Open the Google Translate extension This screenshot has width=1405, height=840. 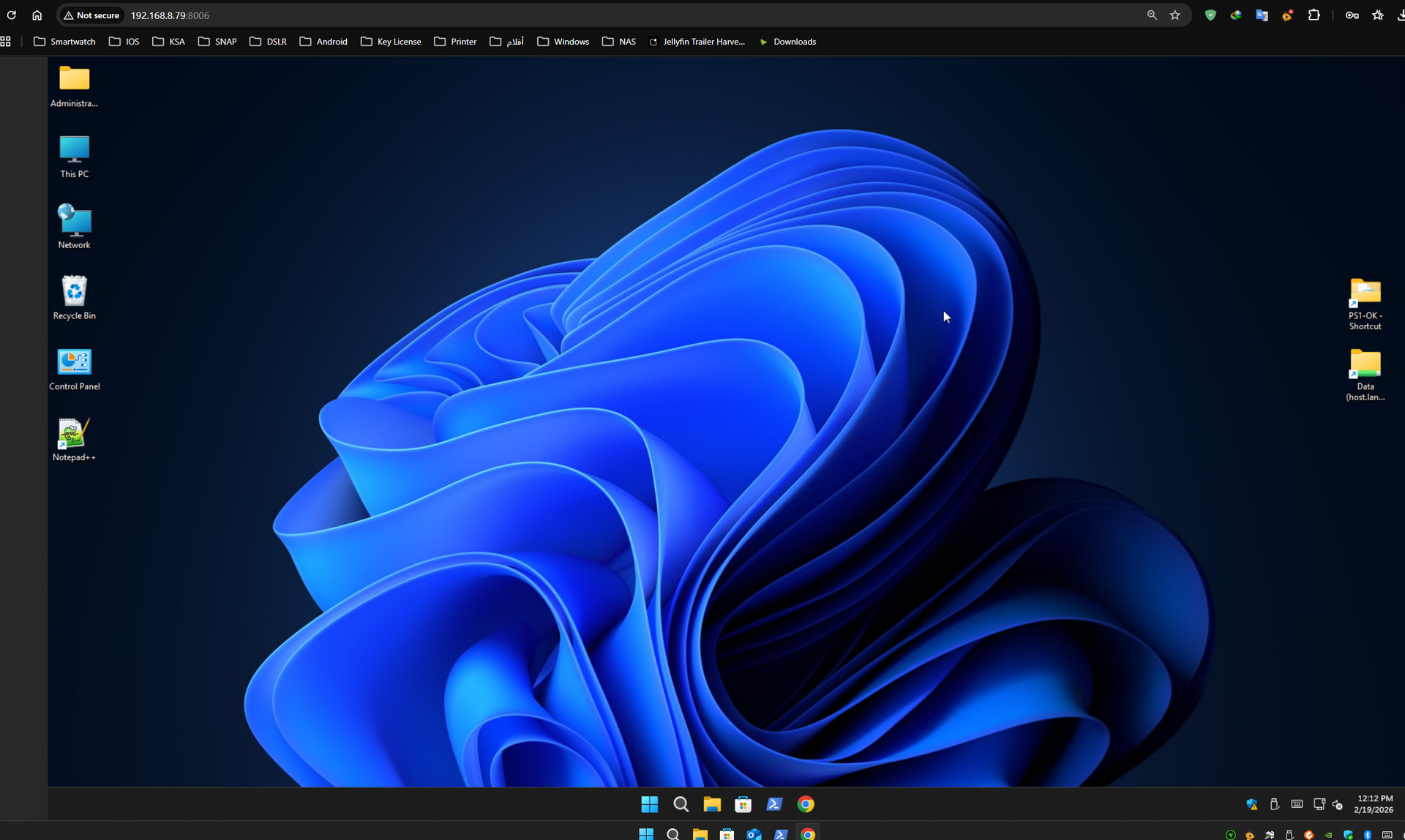1262,15
